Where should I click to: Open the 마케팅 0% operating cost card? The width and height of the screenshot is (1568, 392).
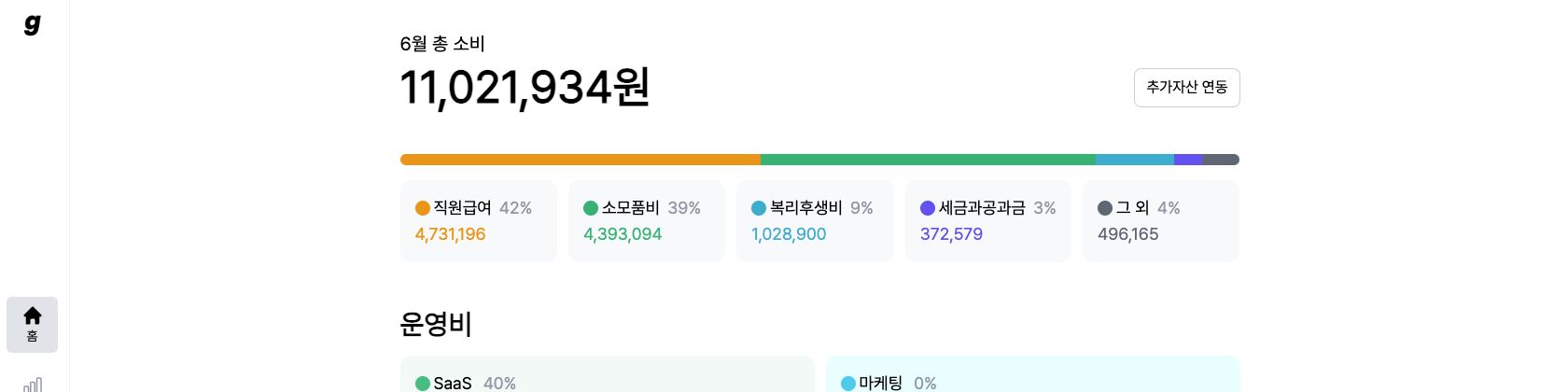coord(1033,374)
